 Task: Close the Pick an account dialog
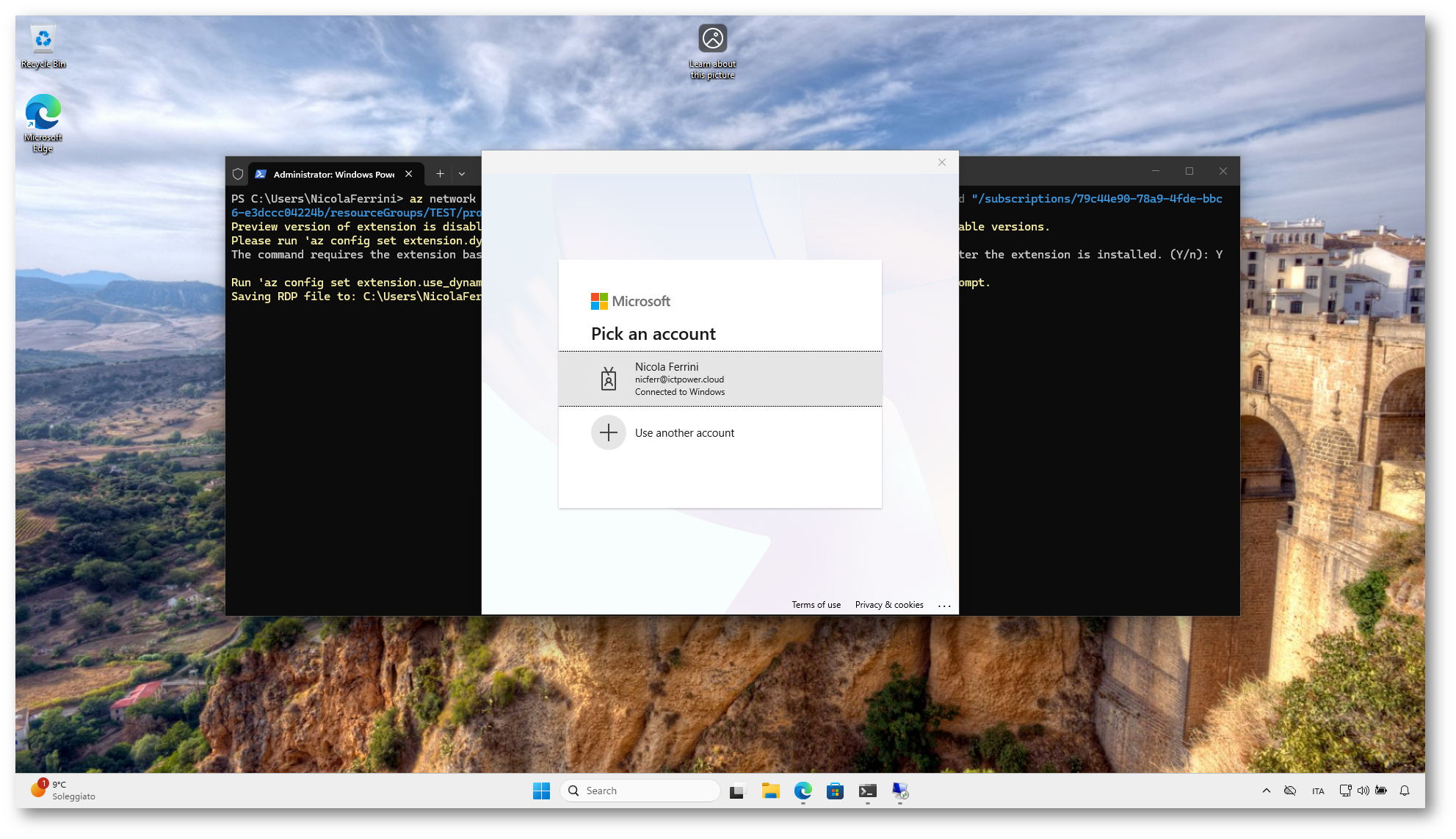click(941, 162)
